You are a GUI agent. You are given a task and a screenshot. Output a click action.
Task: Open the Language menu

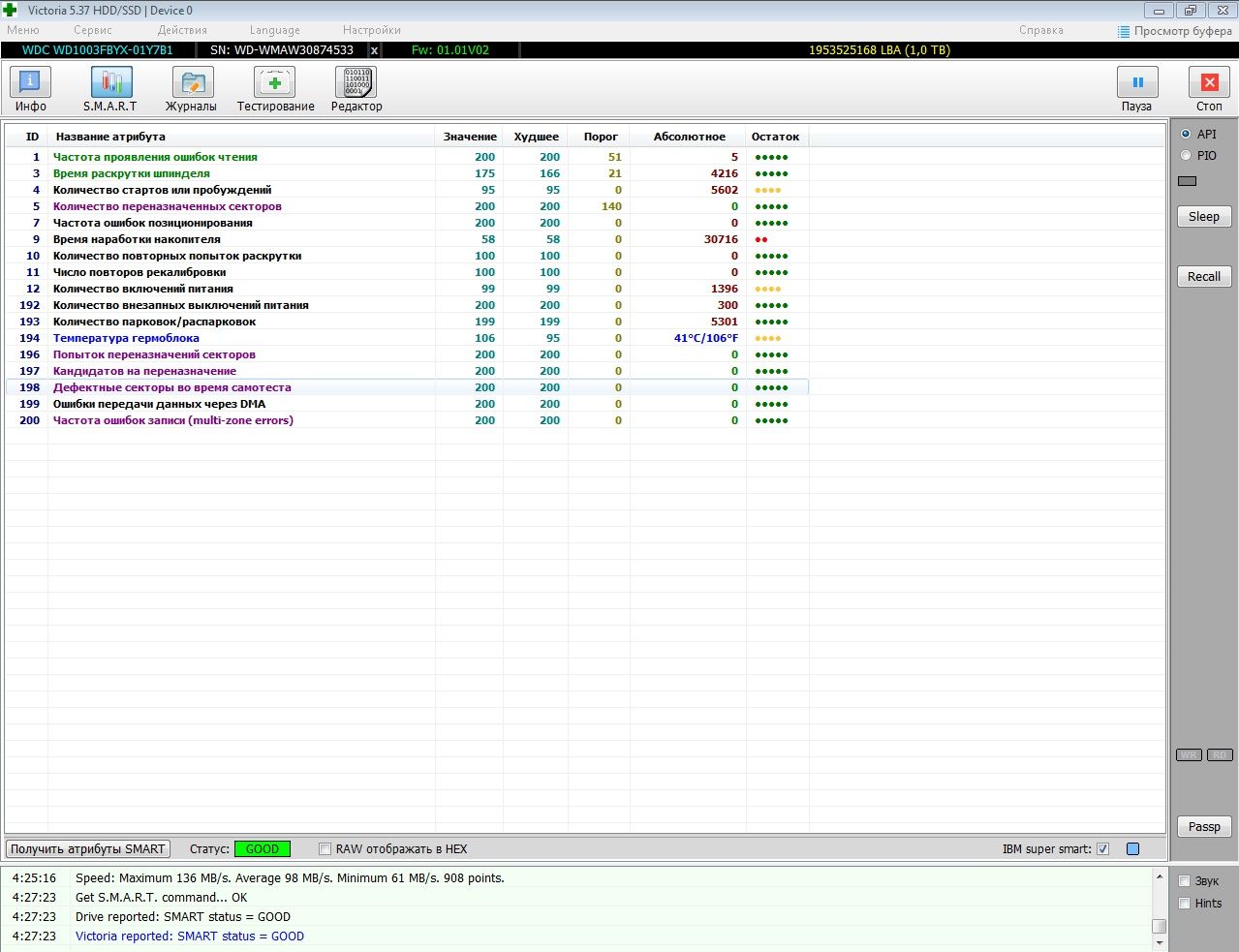(x=275, y=31)
